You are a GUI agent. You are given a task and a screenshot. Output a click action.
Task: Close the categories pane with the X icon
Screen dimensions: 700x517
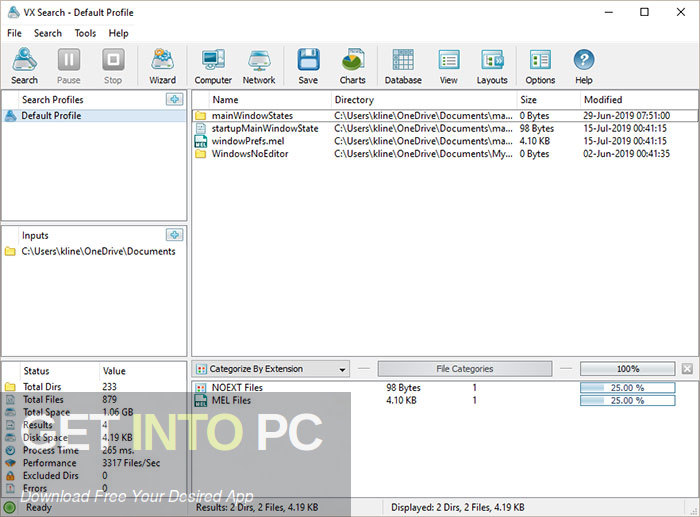(687, 369)
